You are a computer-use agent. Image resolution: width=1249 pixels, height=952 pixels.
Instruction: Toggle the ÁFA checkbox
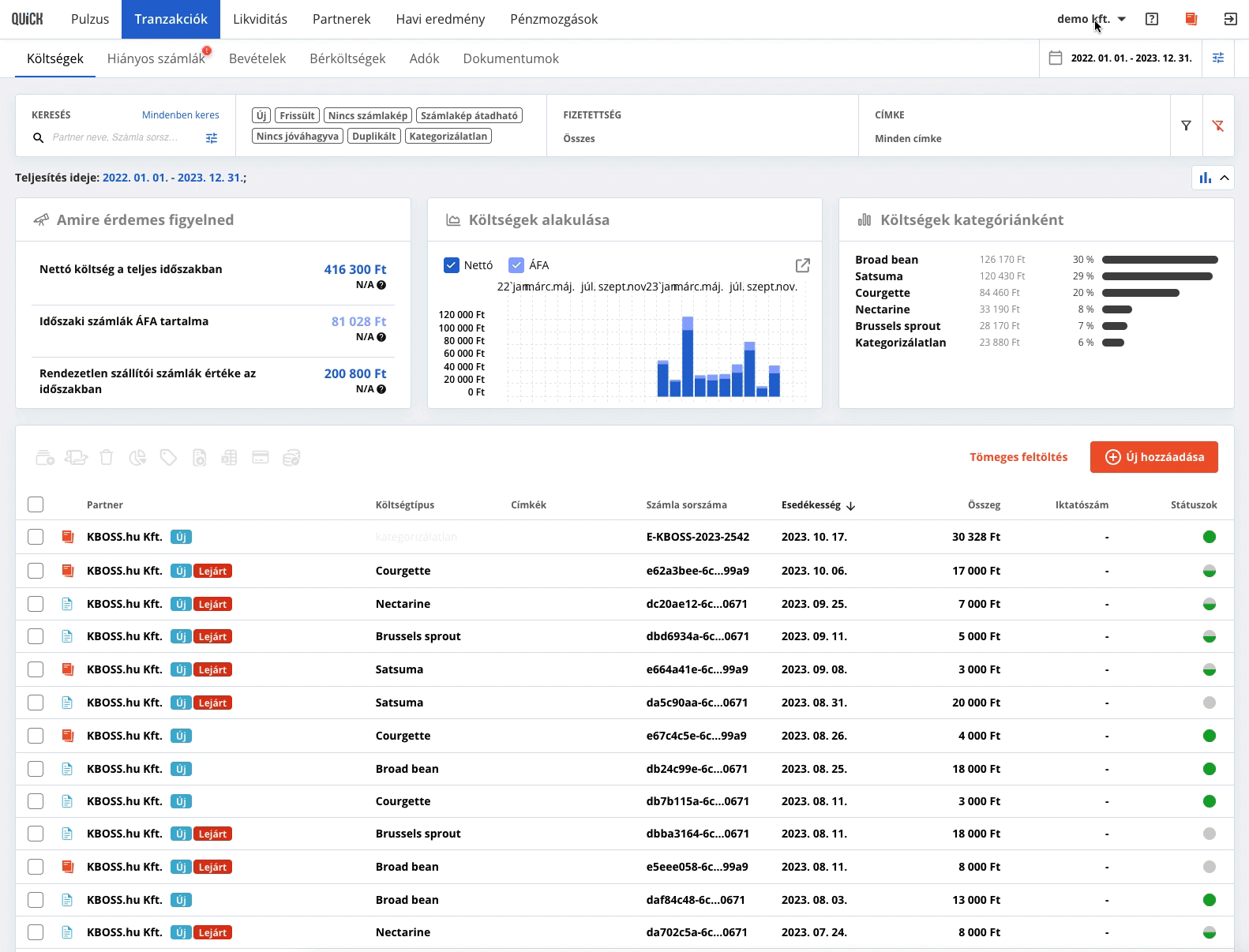point(516,265)
